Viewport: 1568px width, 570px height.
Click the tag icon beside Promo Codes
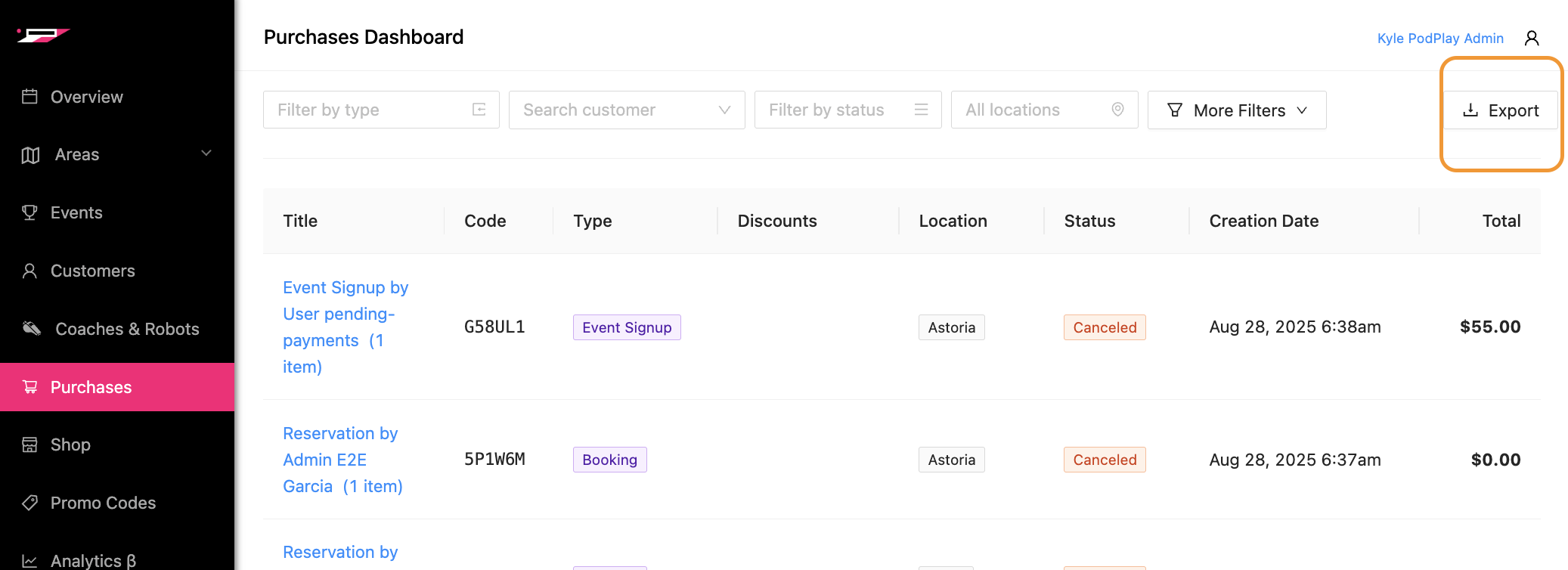point(29,503)
